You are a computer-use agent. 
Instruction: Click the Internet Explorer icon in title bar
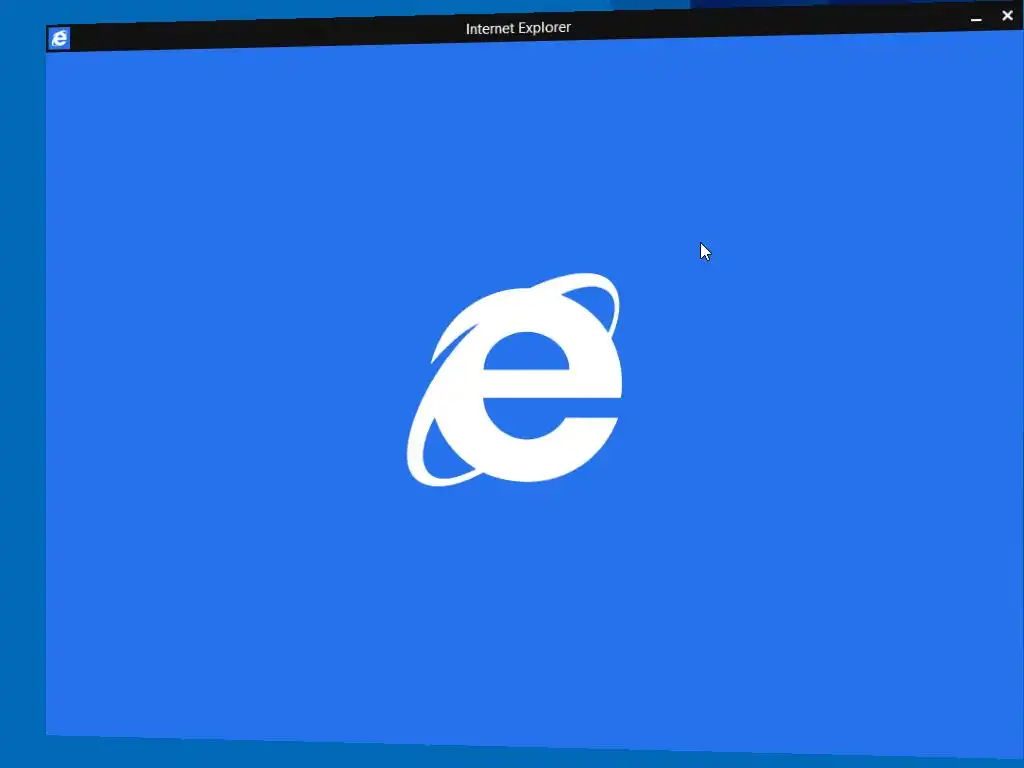59,39
